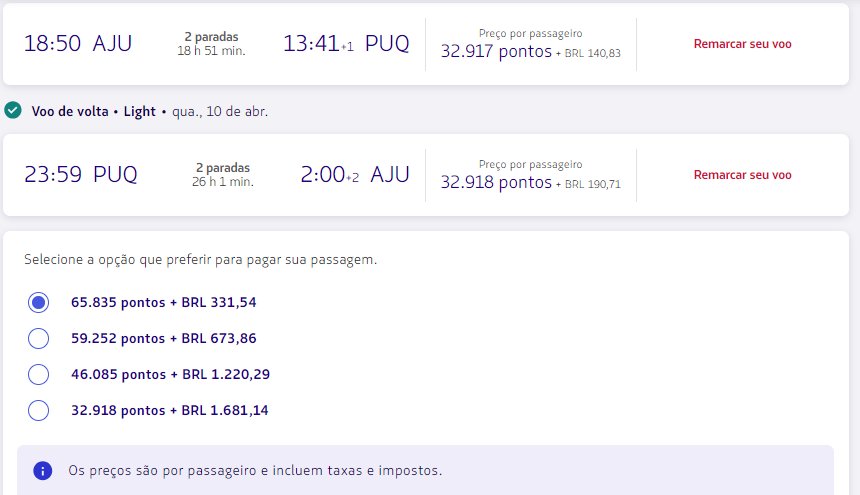The height and width of the screenshot is (495, 860).
Task: Click the 32.917 pontos price
Action: pos(496,51)
